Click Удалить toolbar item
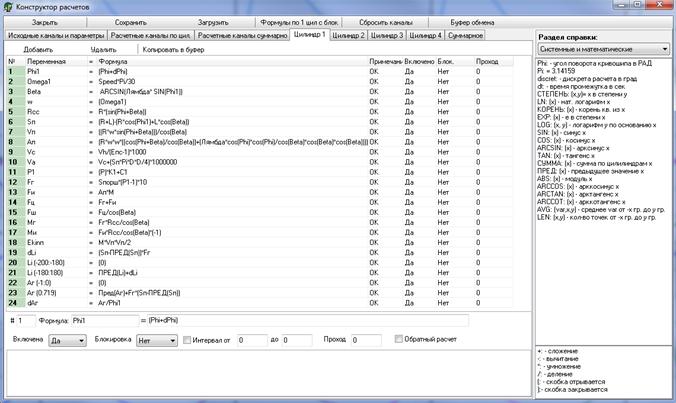The image size is (676, 403). click(x=103, y=50)
